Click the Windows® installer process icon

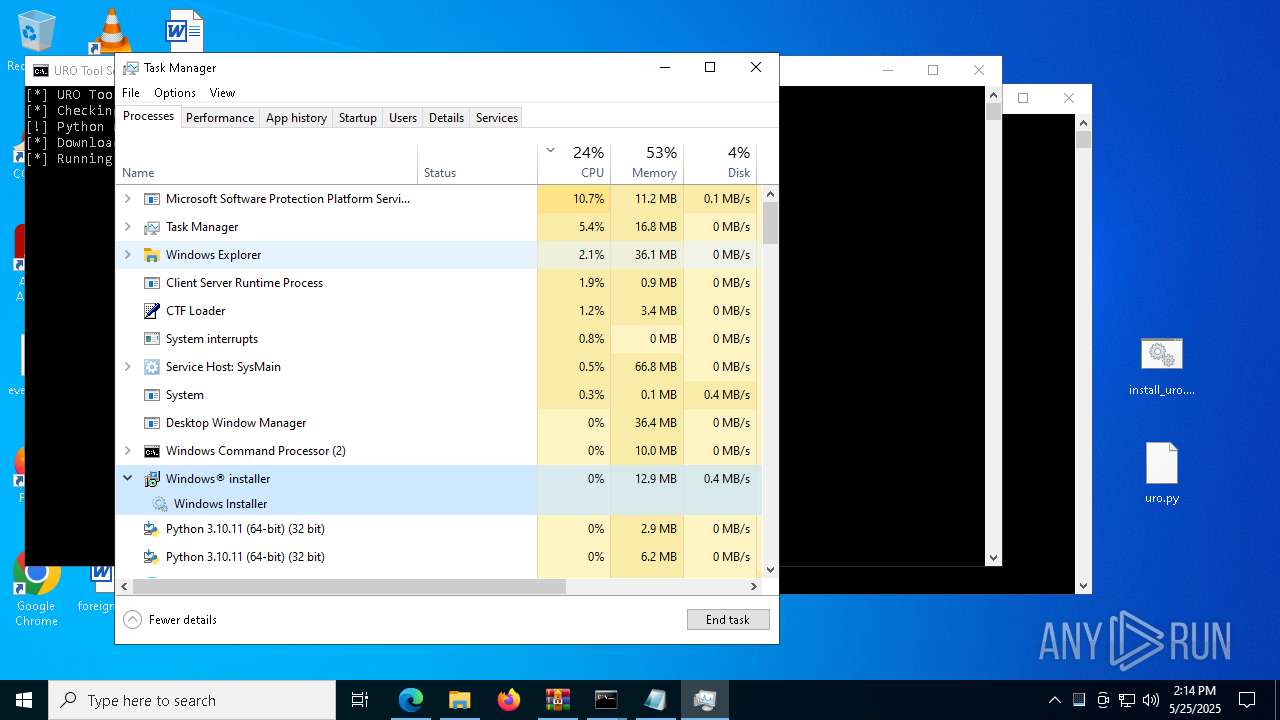click(152, 479)
